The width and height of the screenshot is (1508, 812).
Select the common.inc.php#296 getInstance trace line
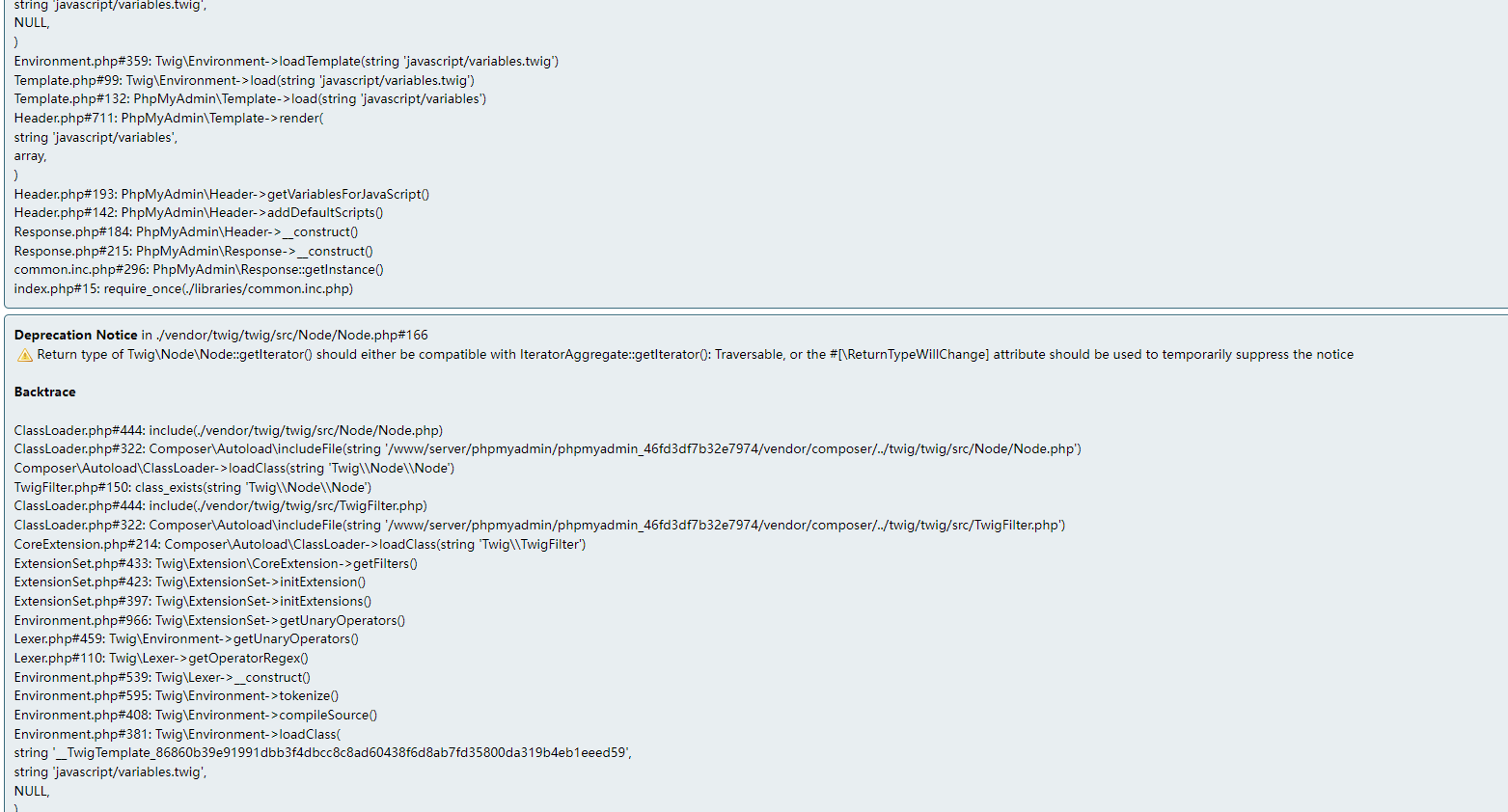(x=199, y=269)
